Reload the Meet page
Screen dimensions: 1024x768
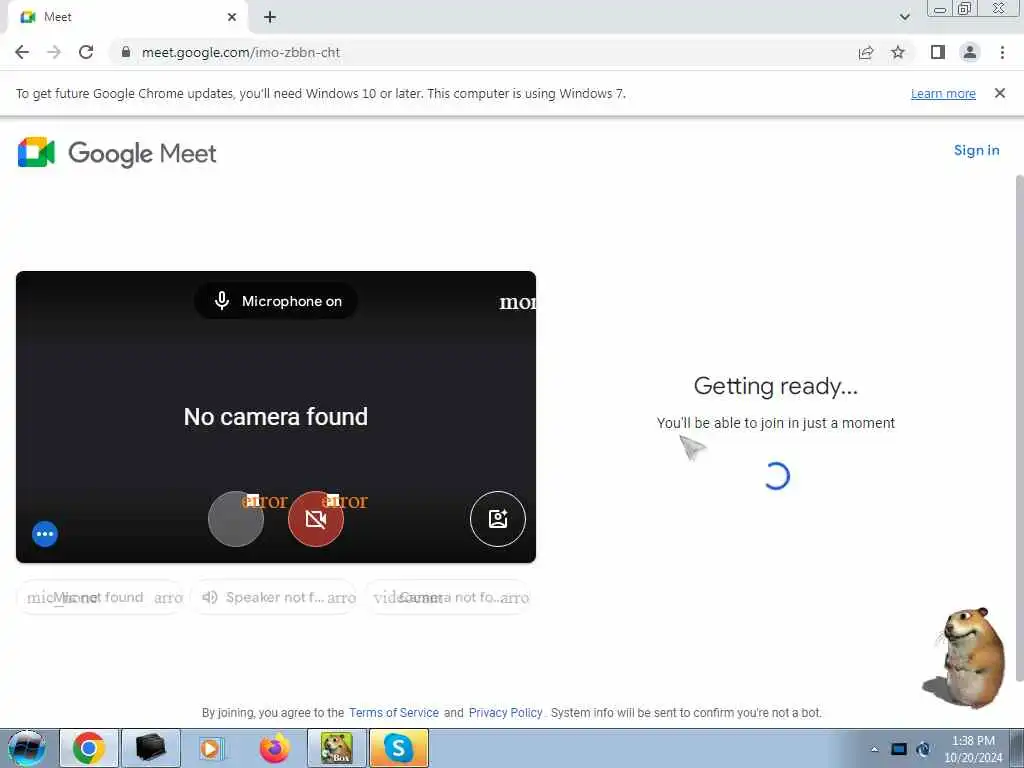(x=86, y=52)
